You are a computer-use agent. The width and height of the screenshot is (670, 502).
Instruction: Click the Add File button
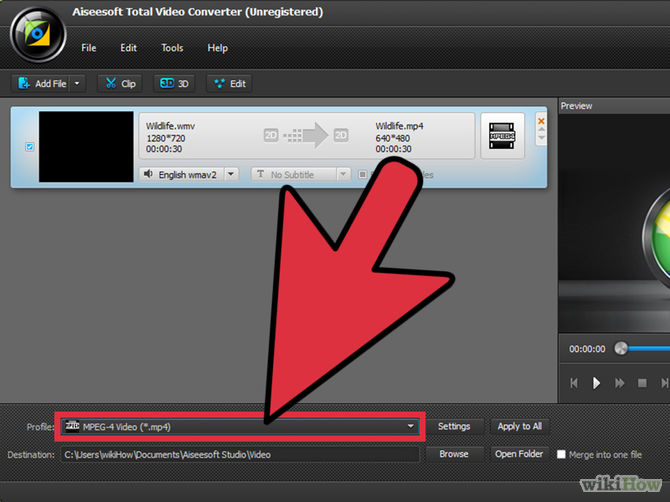click(41, 83)
